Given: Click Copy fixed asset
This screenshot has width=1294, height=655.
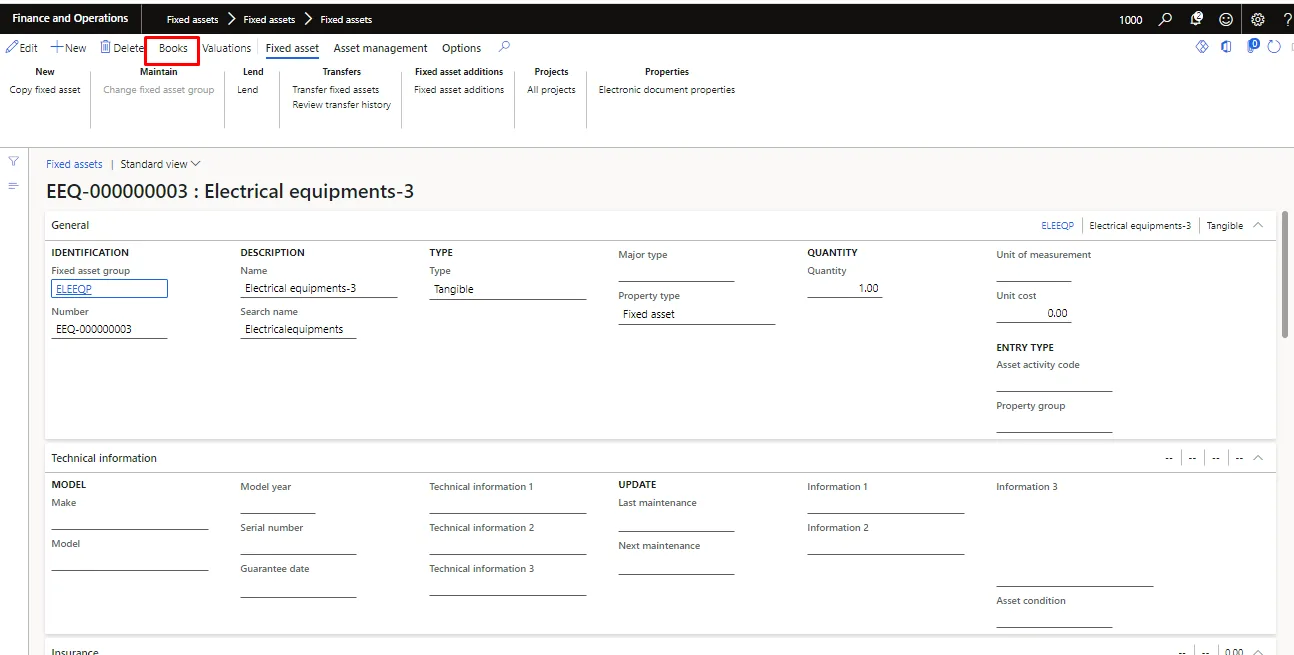Looking at the screenshot, I should [45, 90].
